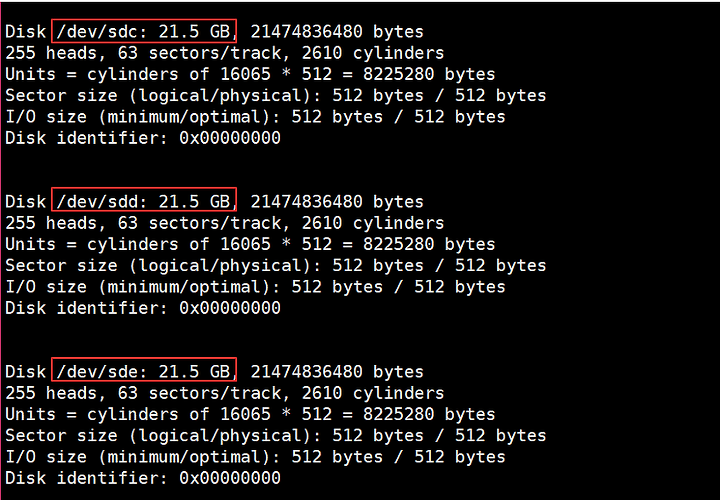
Task: Click the I/O size line under sde
Action: coord(255,457)
